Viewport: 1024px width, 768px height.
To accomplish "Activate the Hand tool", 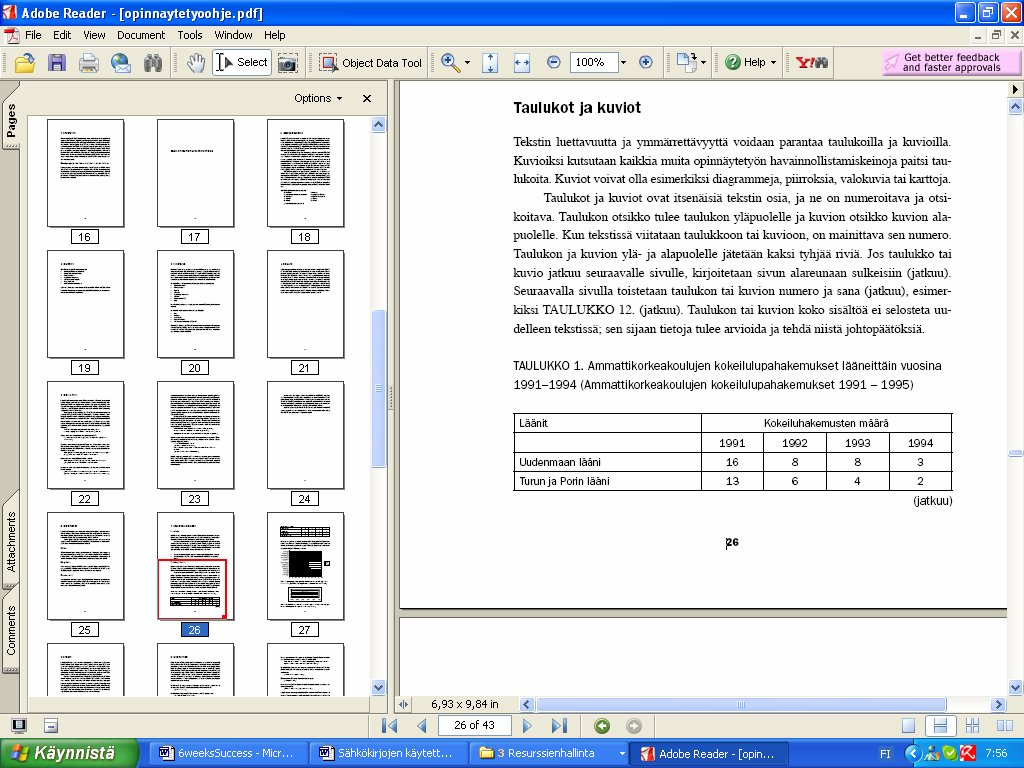I will click(195, 63).
